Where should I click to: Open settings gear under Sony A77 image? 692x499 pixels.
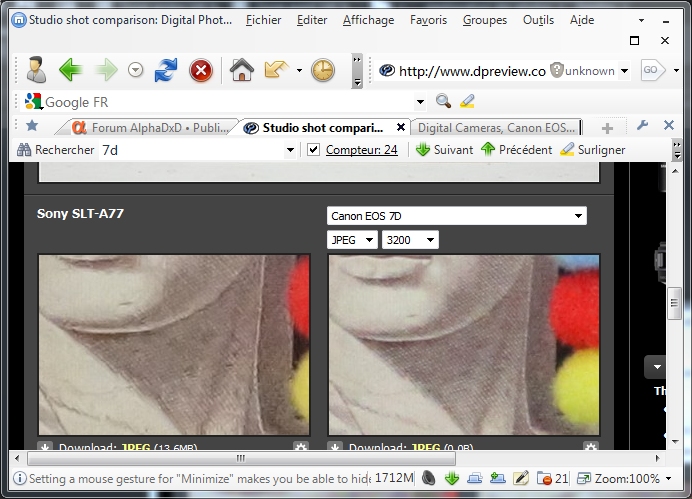[301, 447]
